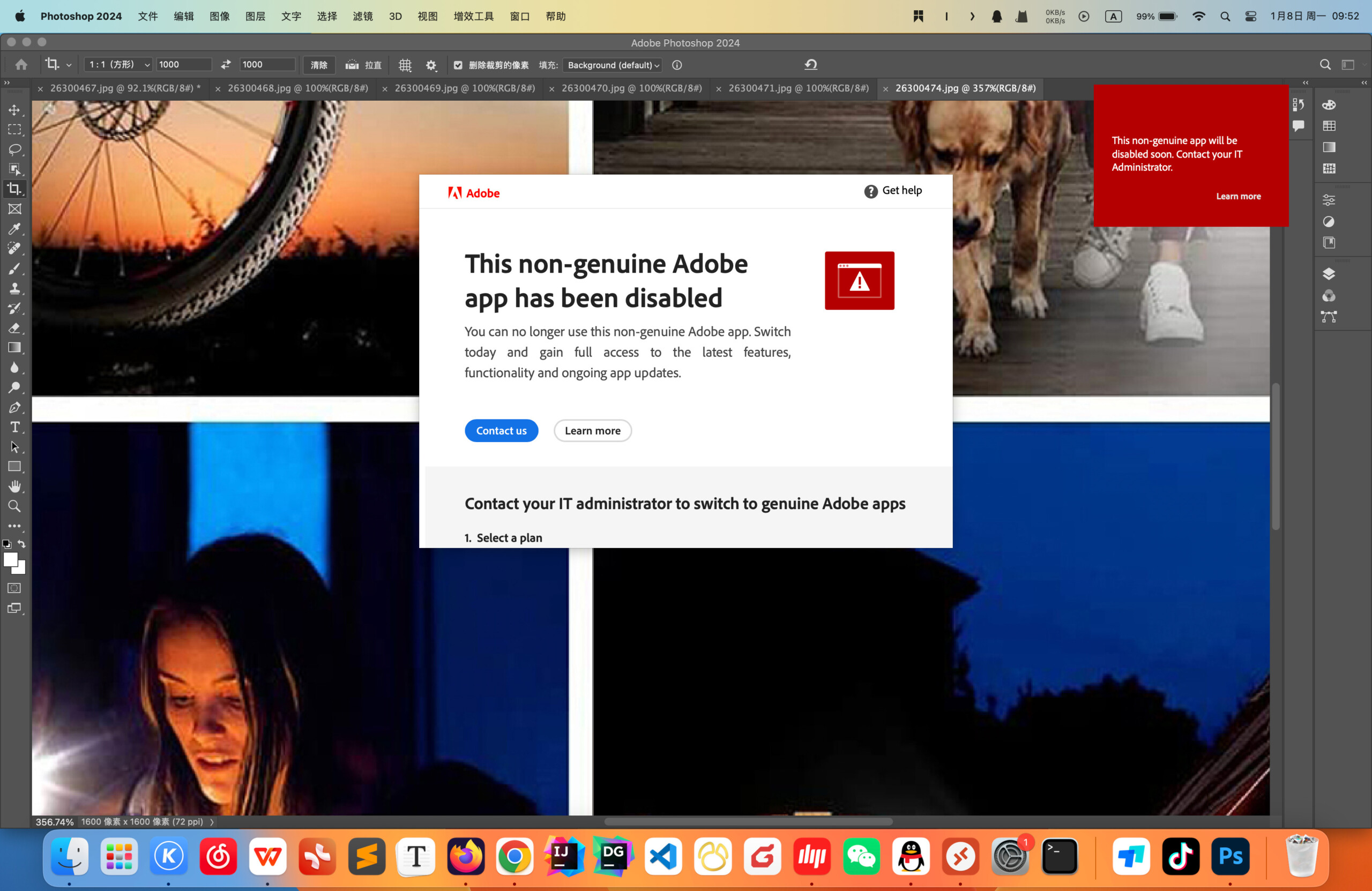The width and height of the screenshot is (1372, 891).
Task: Select the Eraser tool
Action: click(x=14, y=328)
